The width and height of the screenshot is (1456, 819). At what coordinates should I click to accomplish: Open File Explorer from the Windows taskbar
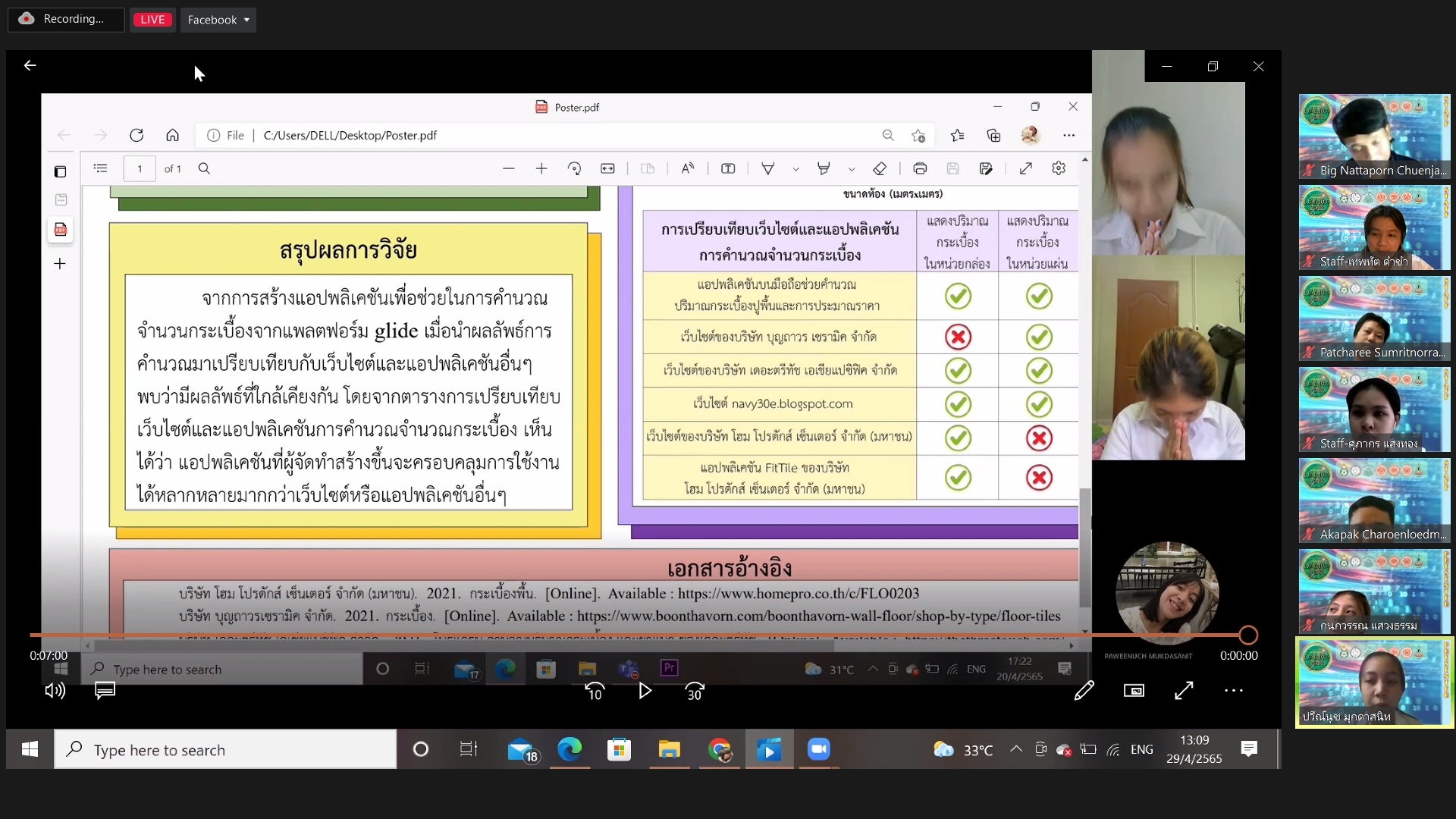[669, 749]
